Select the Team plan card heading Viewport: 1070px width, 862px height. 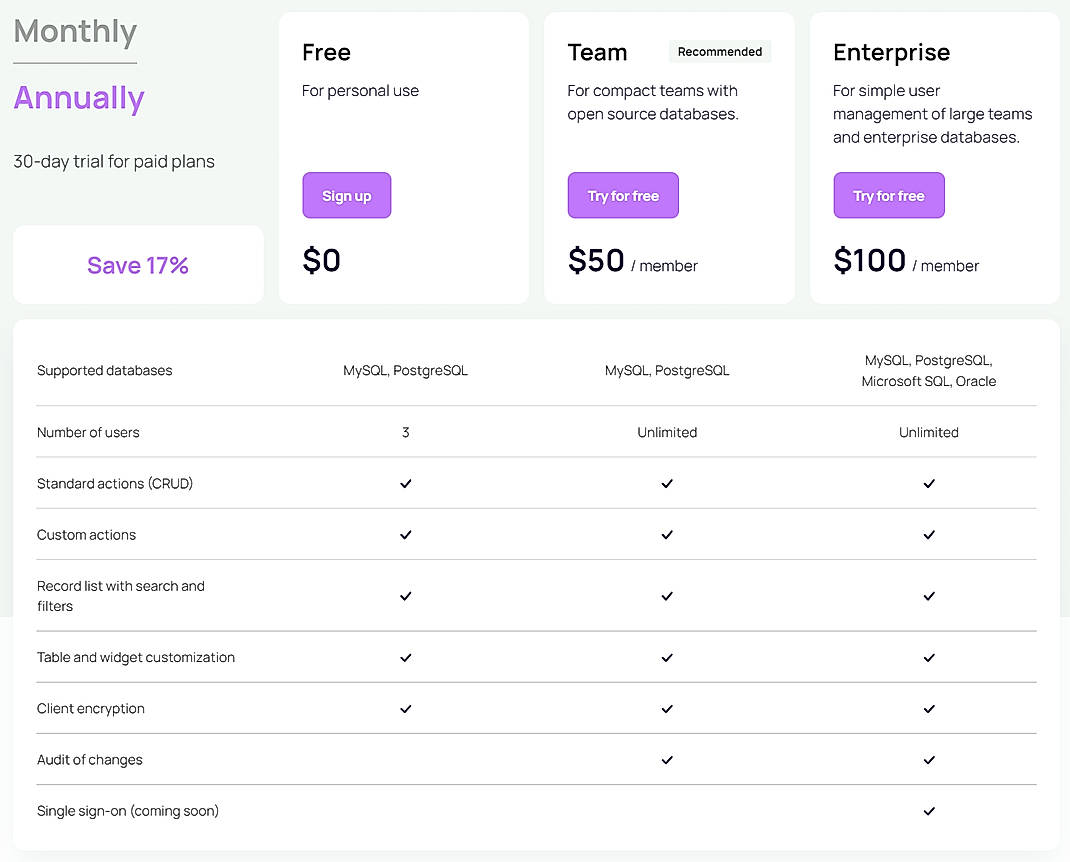[x=597, y=52]
